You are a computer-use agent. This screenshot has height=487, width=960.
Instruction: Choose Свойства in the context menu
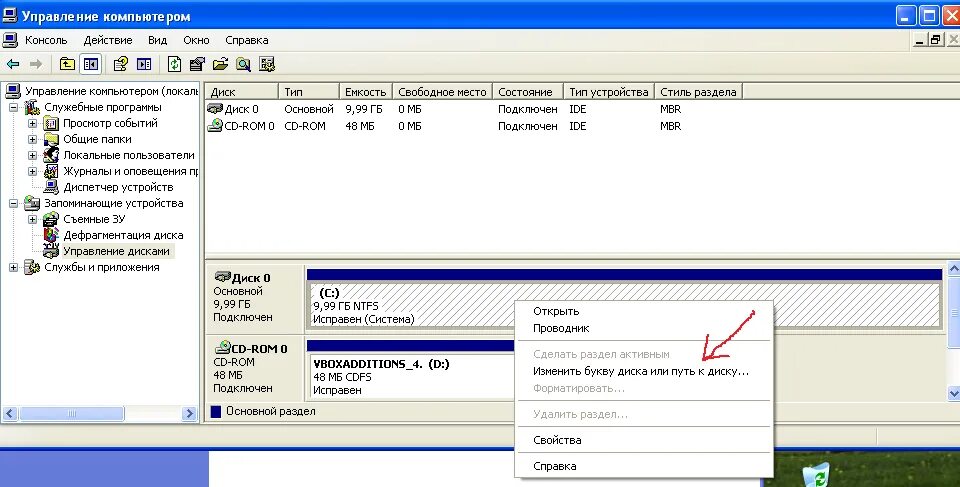[644, 440]
